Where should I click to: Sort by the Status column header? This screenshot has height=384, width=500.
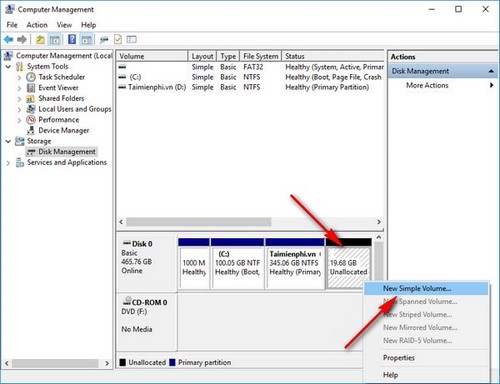[x=333, y=56]
